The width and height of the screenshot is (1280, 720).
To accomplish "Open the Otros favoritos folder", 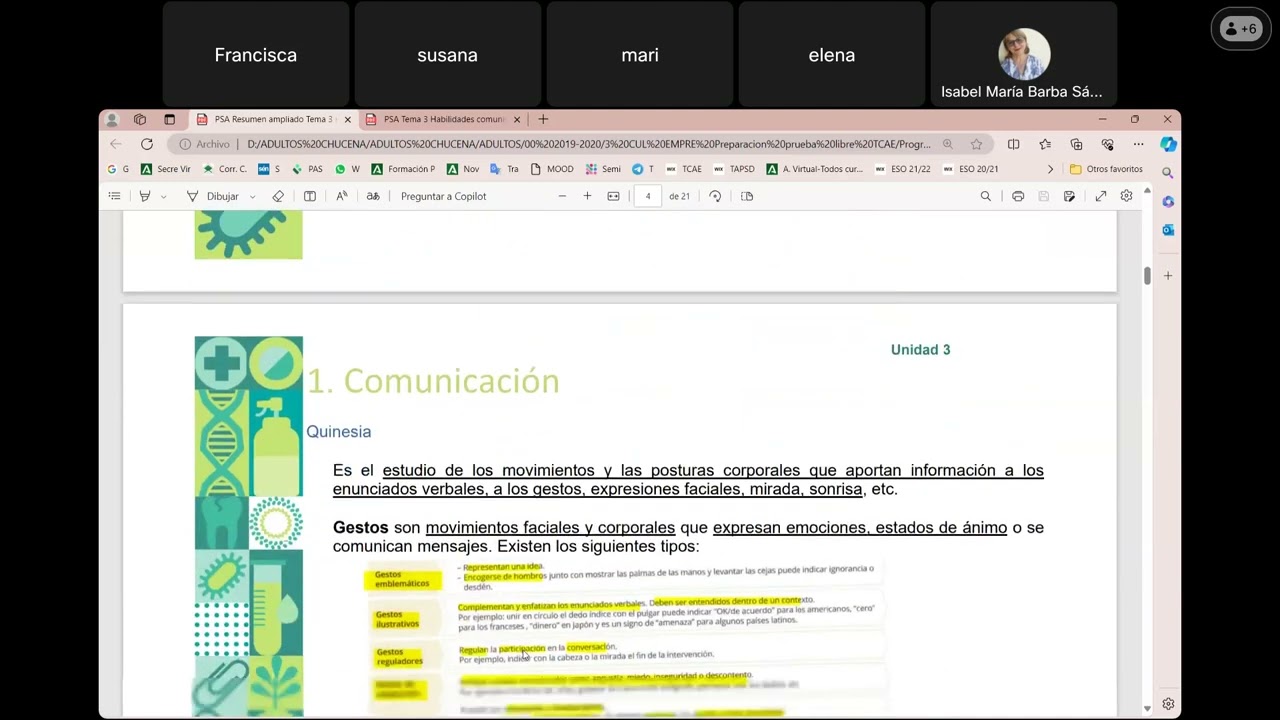I will click(x=1106, y=169).
